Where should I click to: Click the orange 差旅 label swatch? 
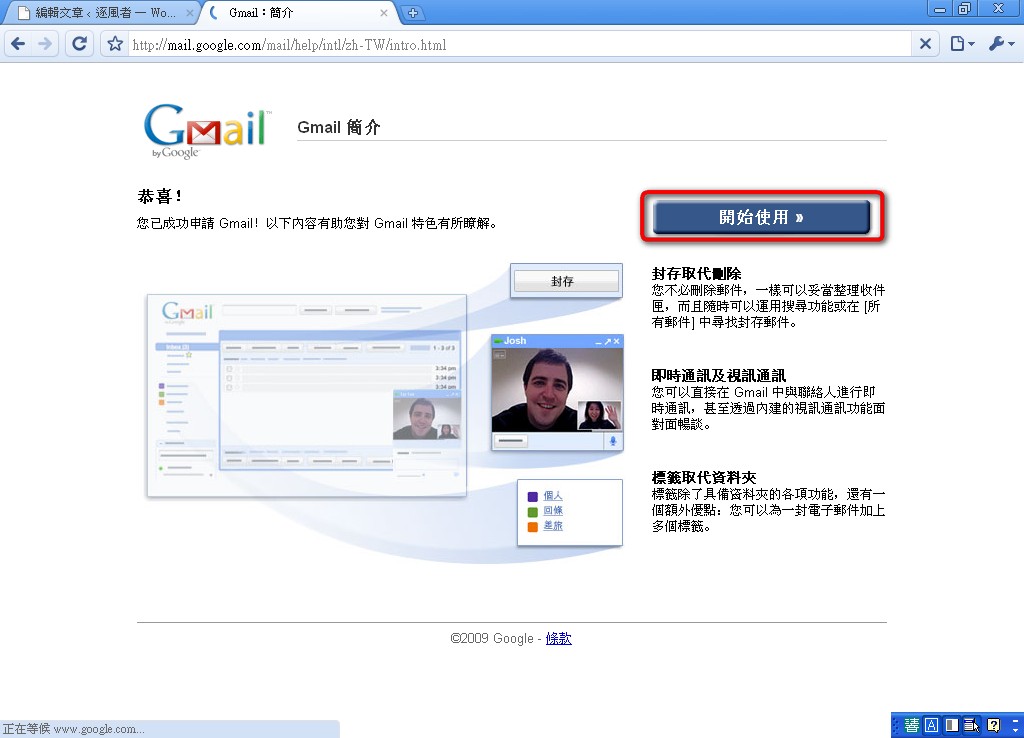click(x=532, y=526)
